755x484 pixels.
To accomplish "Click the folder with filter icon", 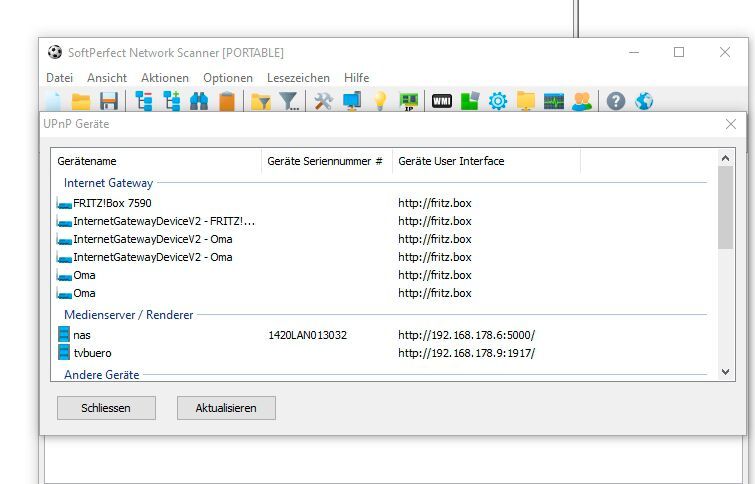I will coord(260,102).
